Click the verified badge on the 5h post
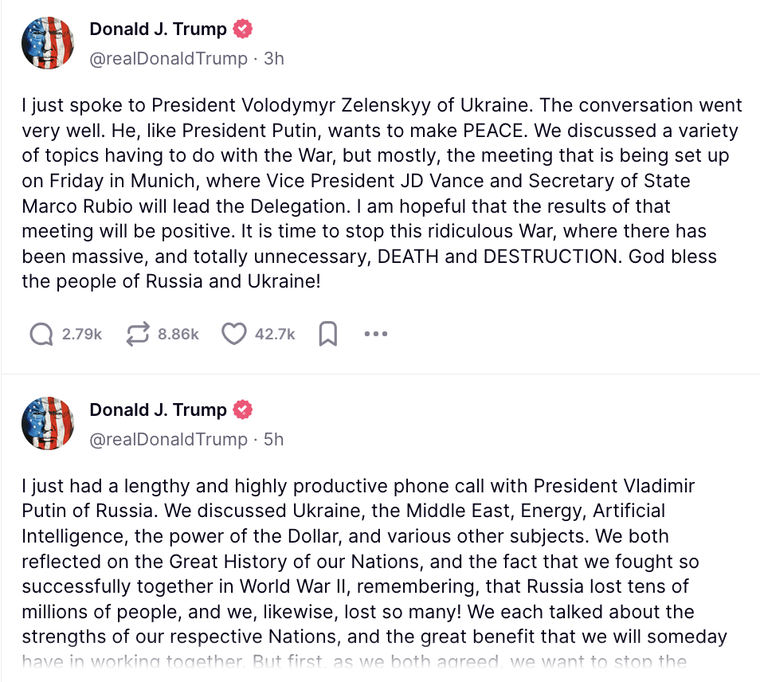This screenshot has height=682, width=760. point(243,410)
